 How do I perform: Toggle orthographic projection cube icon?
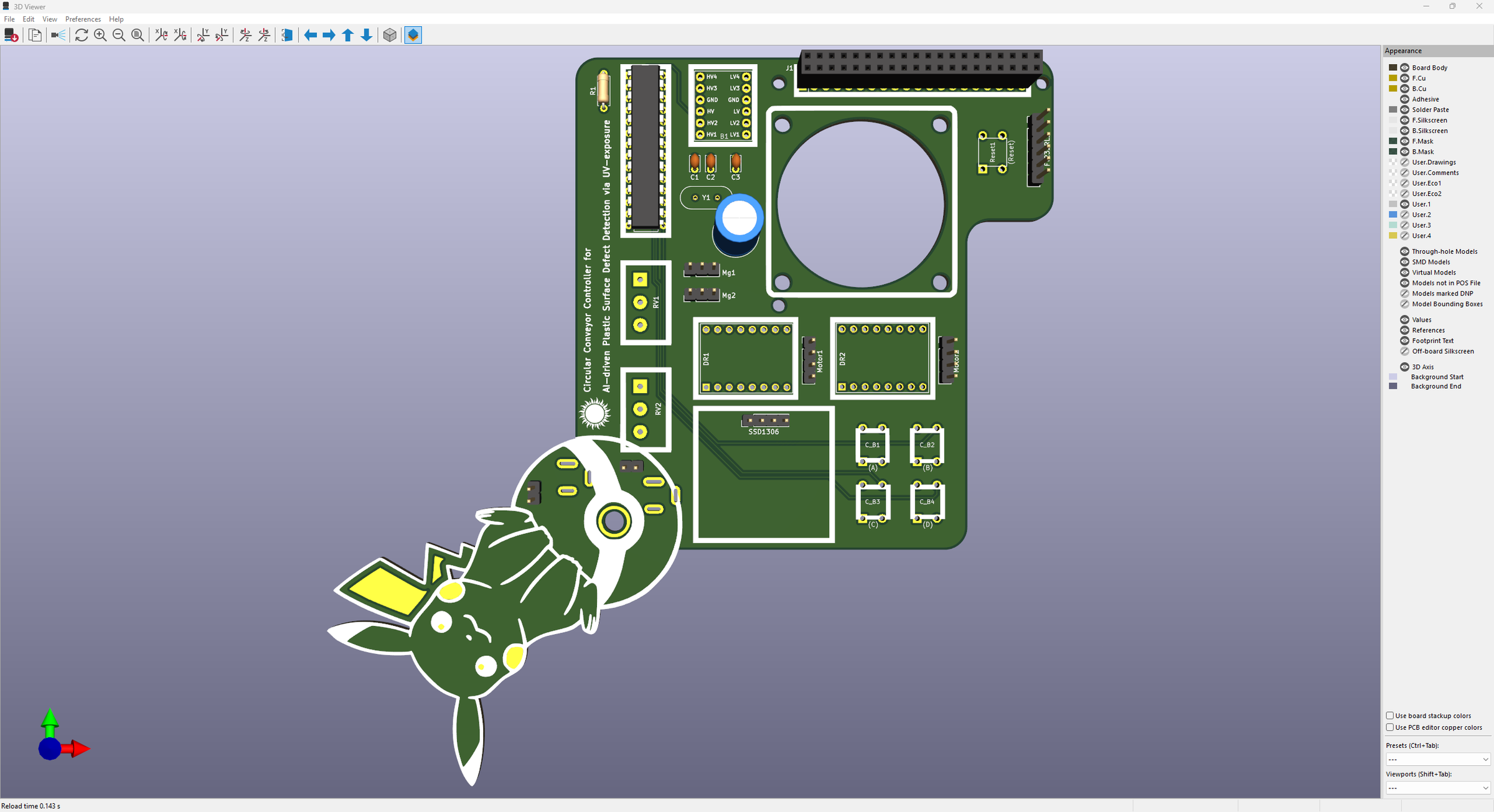390,35
